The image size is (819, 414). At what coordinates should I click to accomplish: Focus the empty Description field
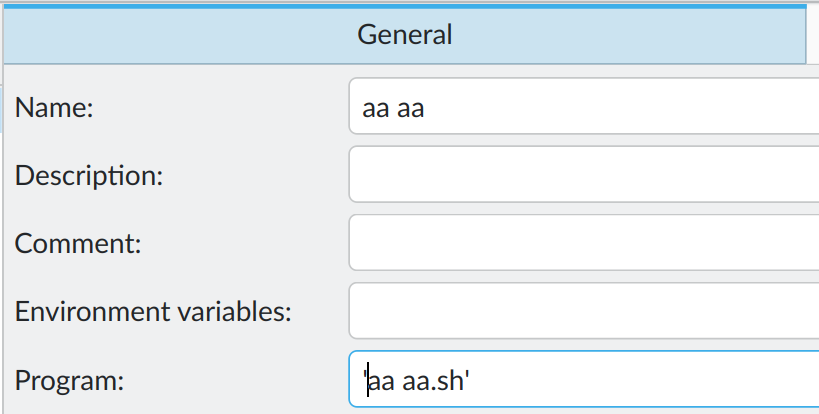(x=583, y=175)
